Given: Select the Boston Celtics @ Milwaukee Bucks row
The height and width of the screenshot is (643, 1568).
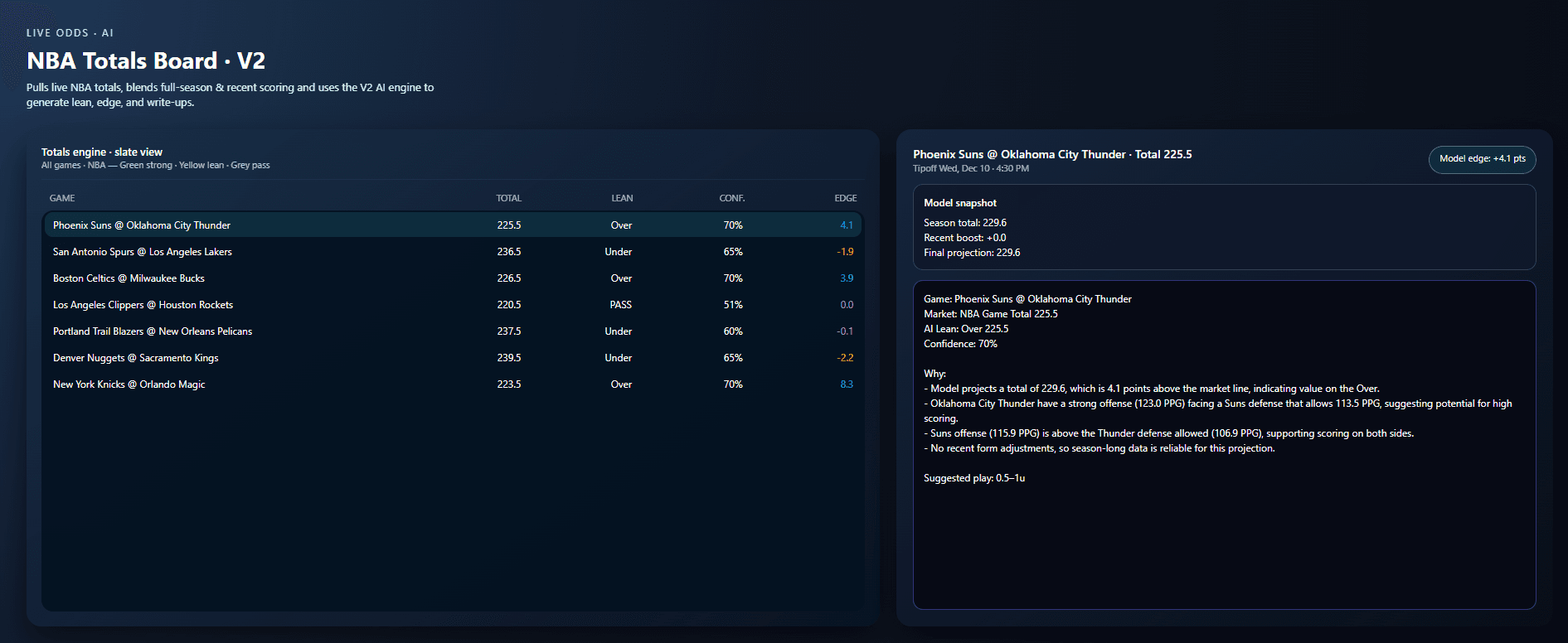Looking at the screenshot, I should 453,278.
